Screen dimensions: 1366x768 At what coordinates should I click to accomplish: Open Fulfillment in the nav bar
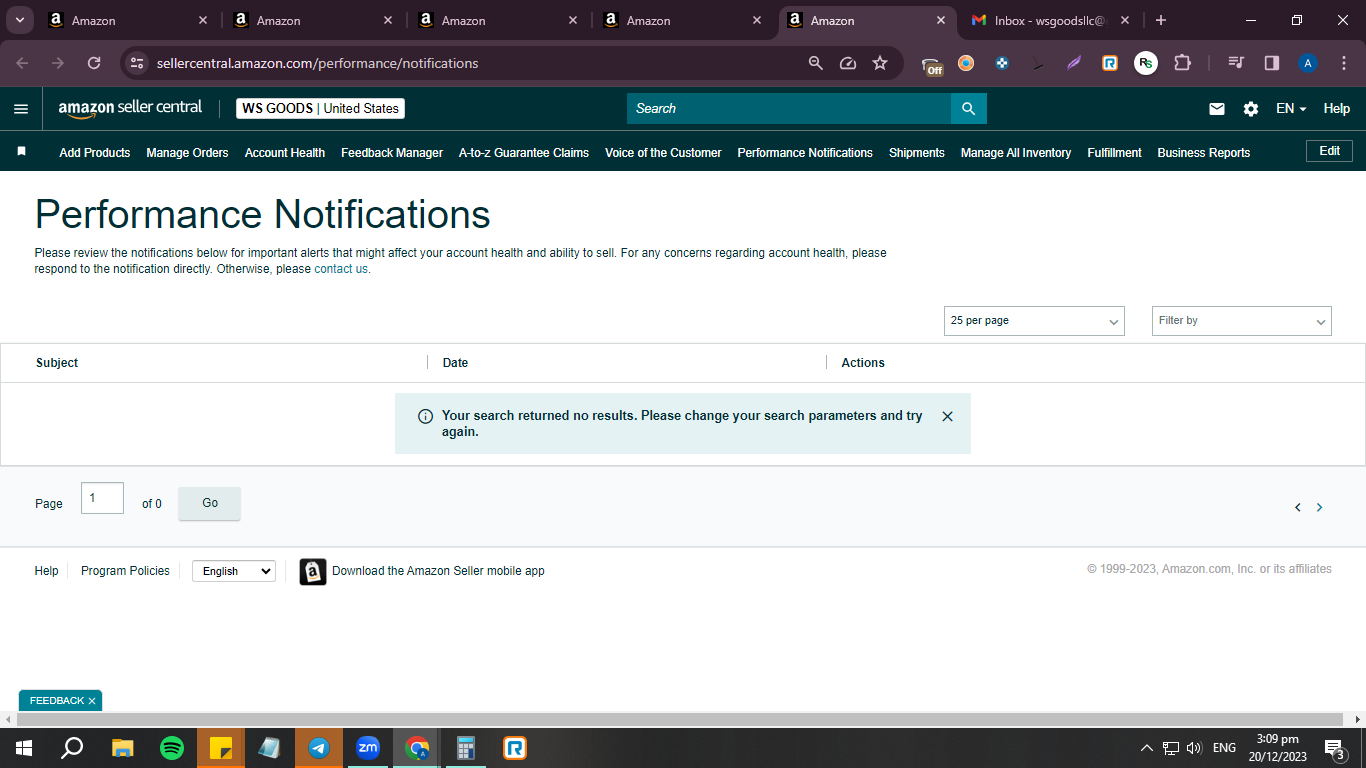click(x=1115, y=153)
